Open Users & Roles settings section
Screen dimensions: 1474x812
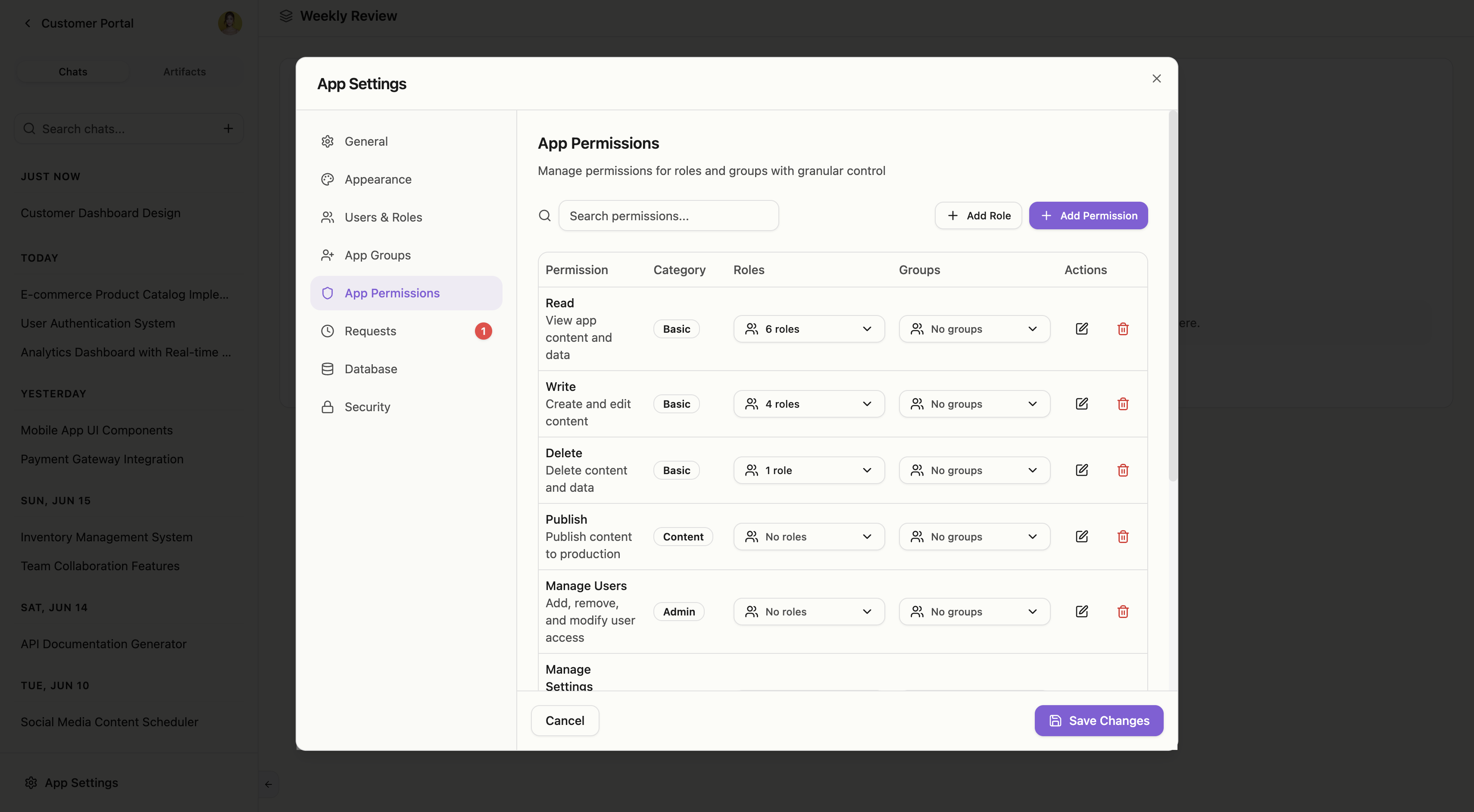tap(383, 218)
